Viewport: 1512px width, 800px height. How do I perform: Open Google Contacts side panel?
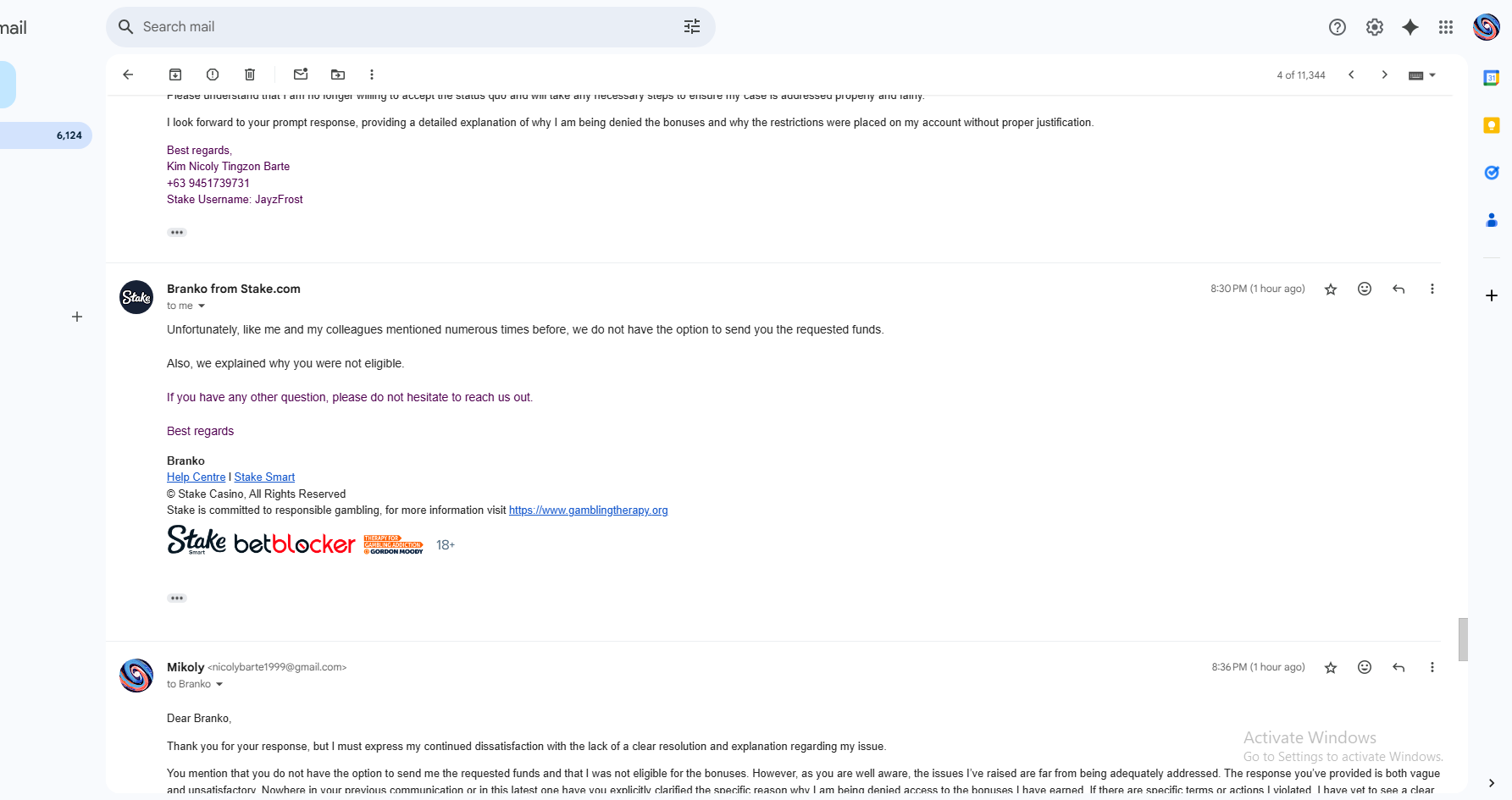[1492, 220]
